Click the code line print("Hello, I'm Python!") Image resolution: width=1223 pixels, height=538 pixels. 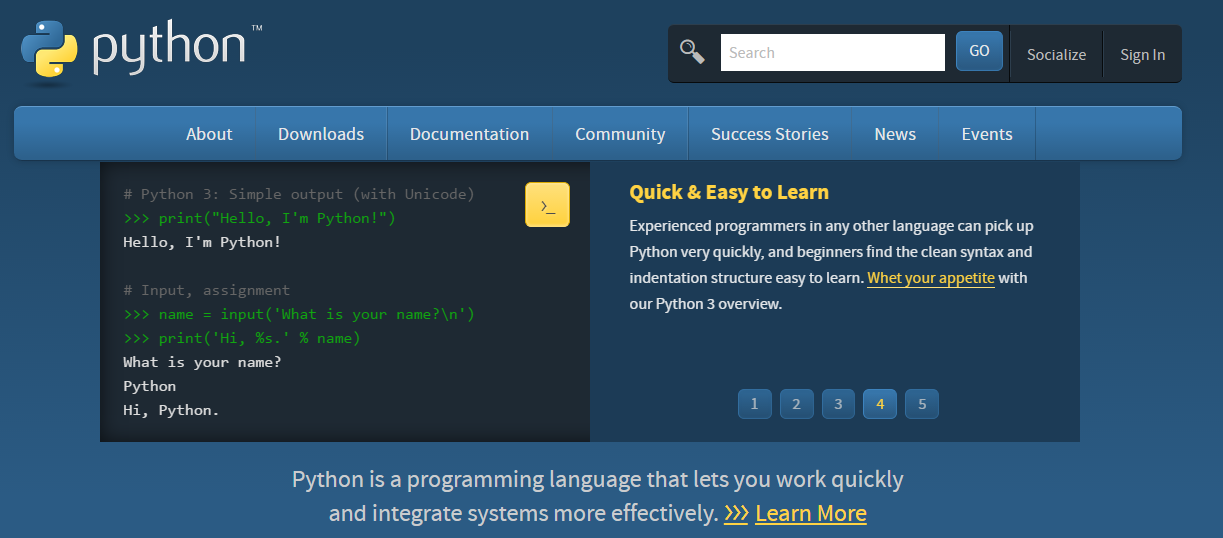260,218
